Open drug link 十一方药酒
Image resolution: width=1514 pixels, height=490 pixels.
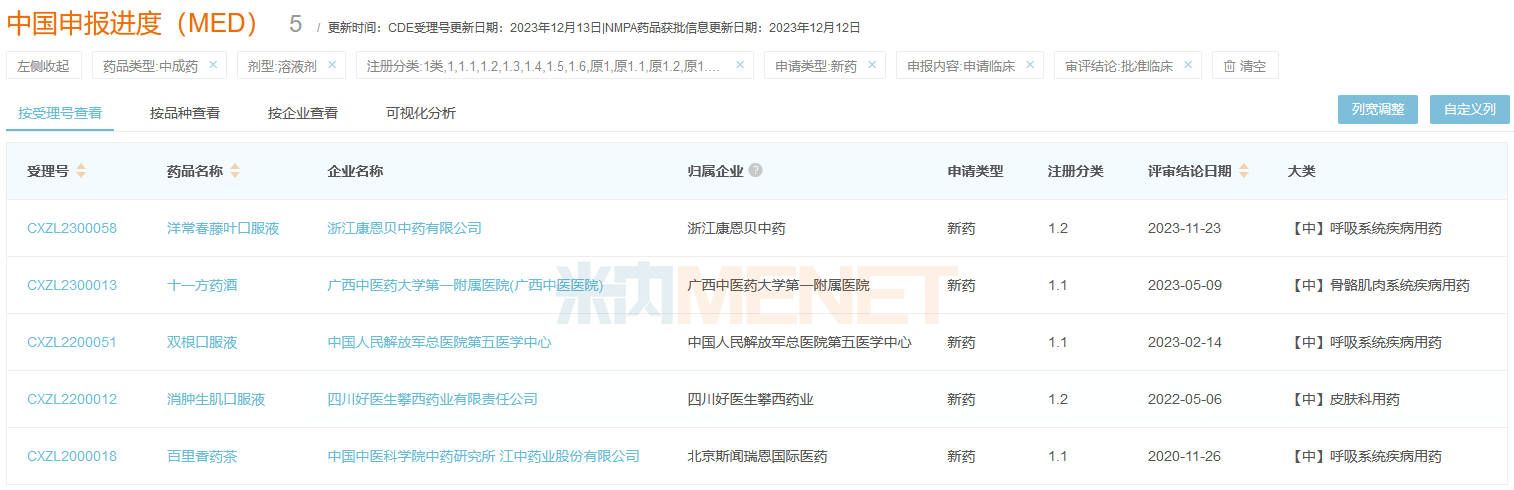[202, 285]
